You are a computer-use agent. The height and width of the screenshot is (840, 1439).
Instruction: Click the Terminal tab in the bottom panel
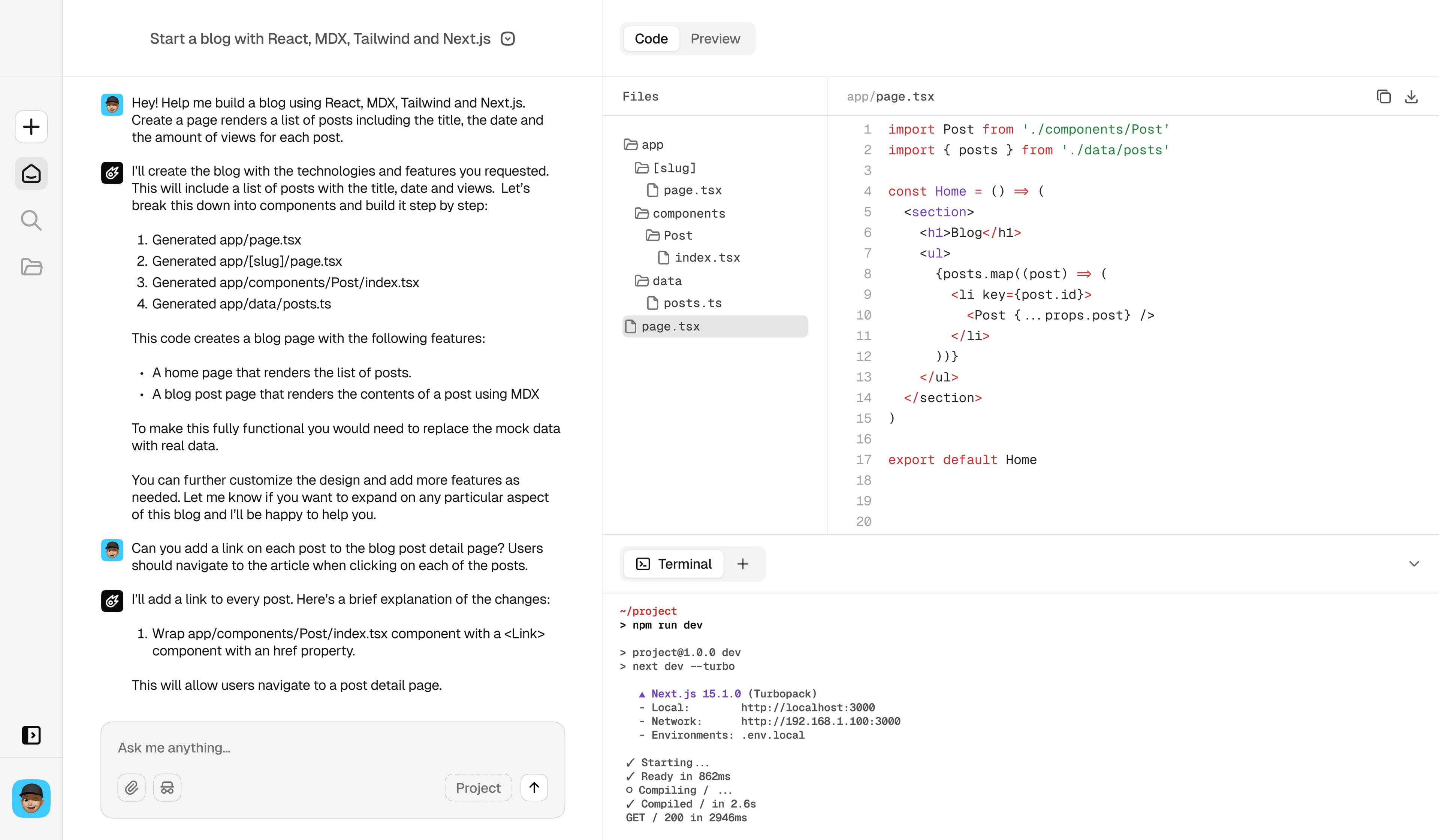(x=673, y=563)
